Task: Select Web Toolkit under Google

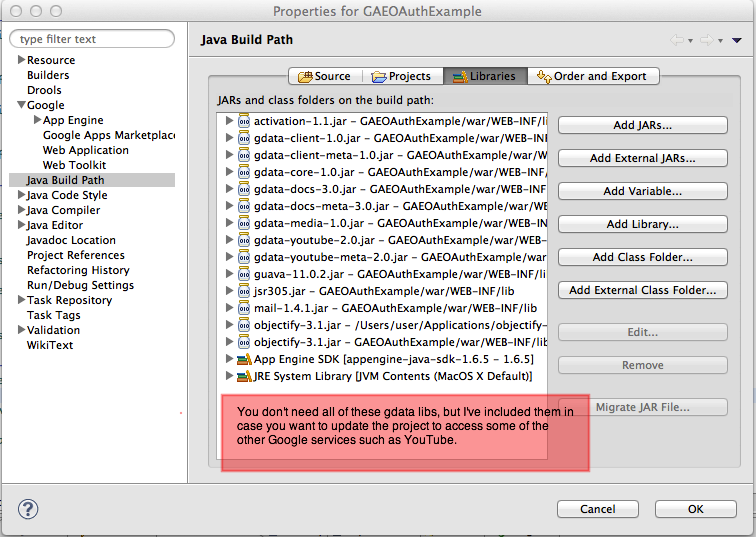Action: (74, 165)
